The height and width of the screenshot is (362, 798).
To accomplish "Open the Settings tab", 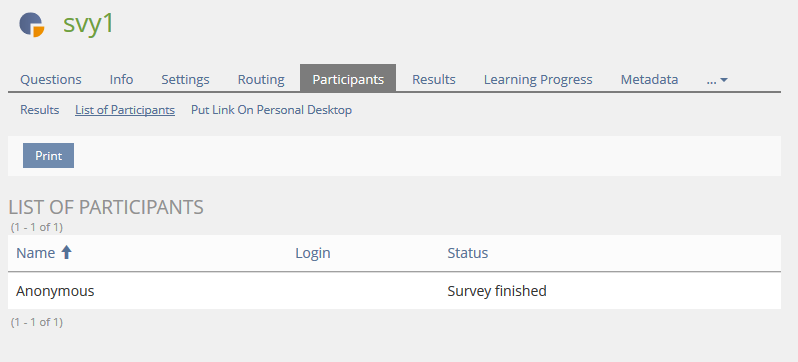I will (x=185, y=79).
